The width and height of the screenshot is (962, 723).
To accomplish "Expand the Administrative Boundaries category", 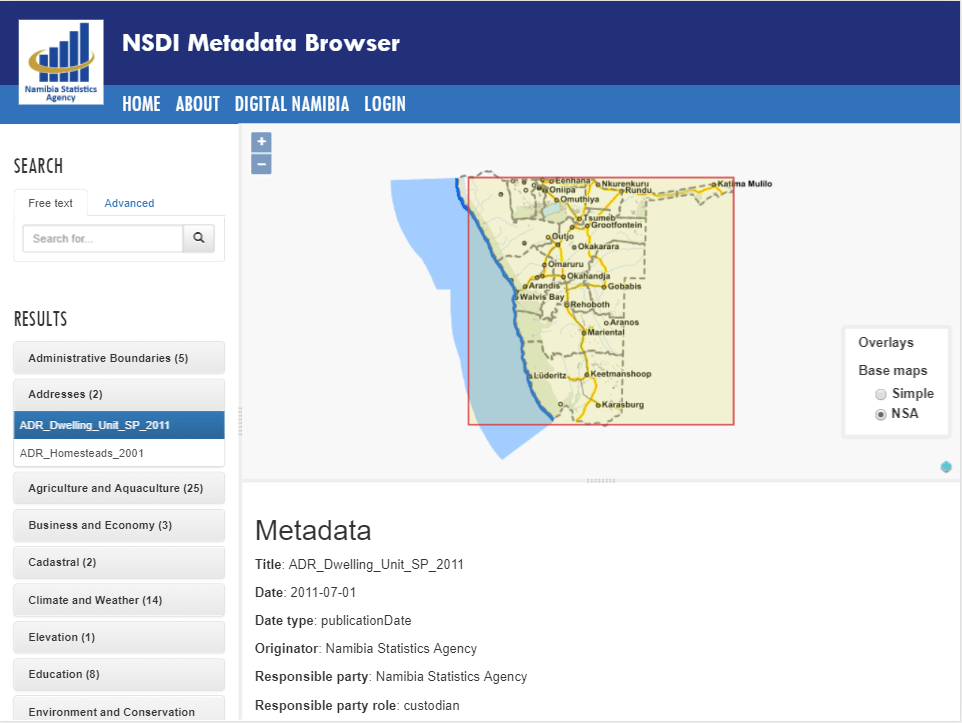I will pos(118,357).
